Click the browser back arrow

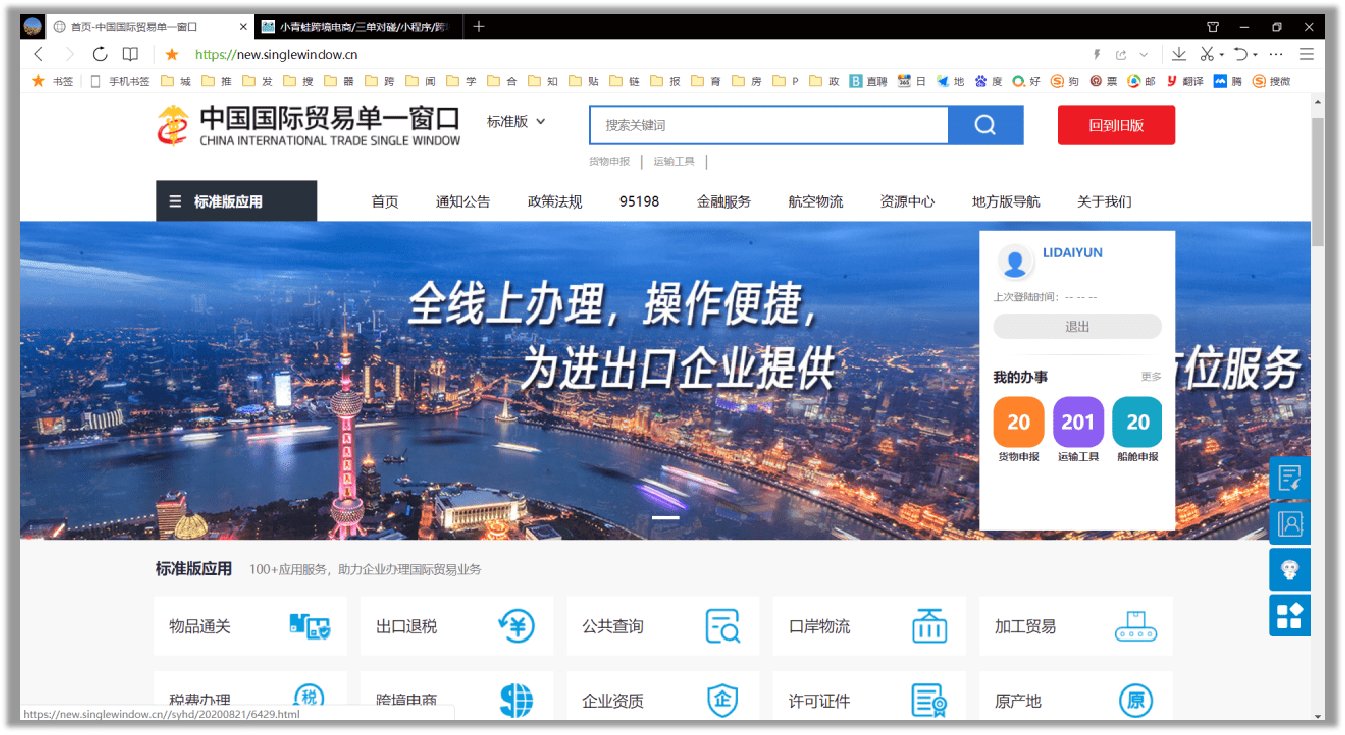pos(39,54)
